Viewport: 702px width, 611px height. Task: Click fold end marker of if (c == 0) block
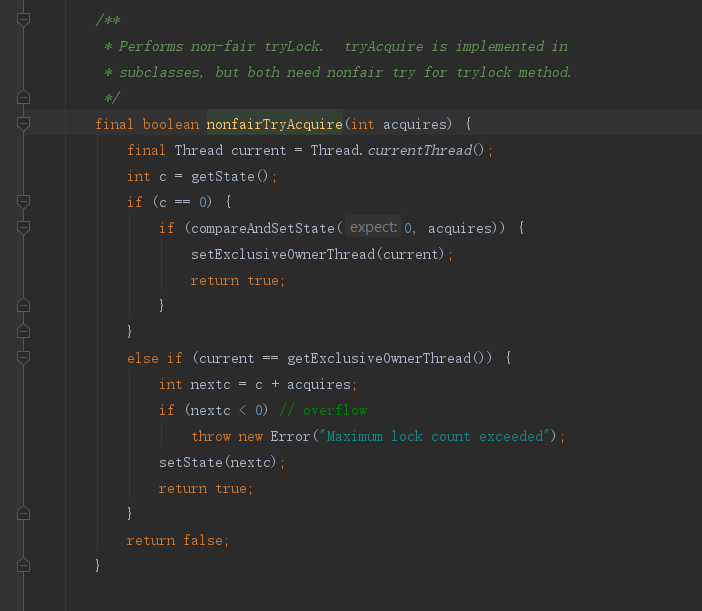click(x=23, y=332)
